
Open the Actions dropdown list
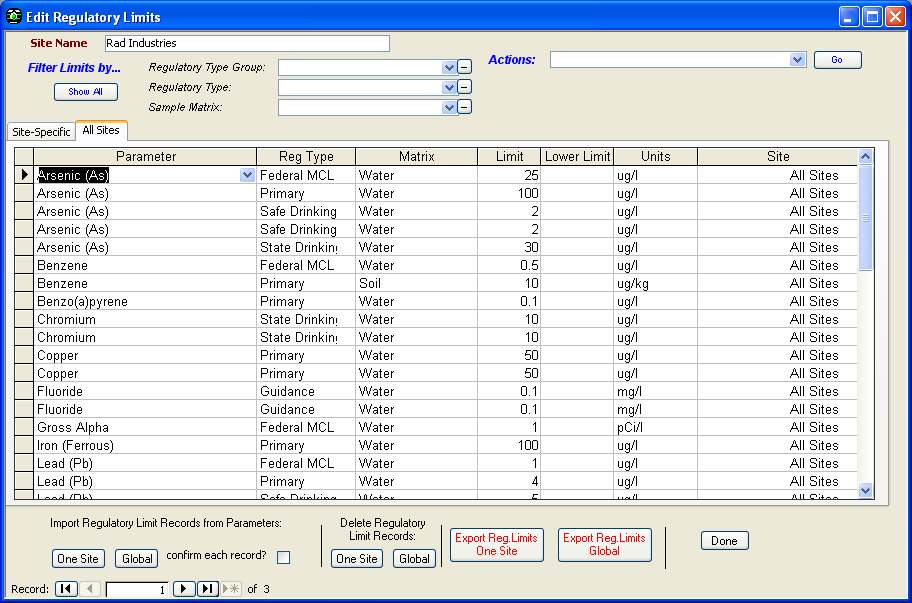click(x=797, y=59)
